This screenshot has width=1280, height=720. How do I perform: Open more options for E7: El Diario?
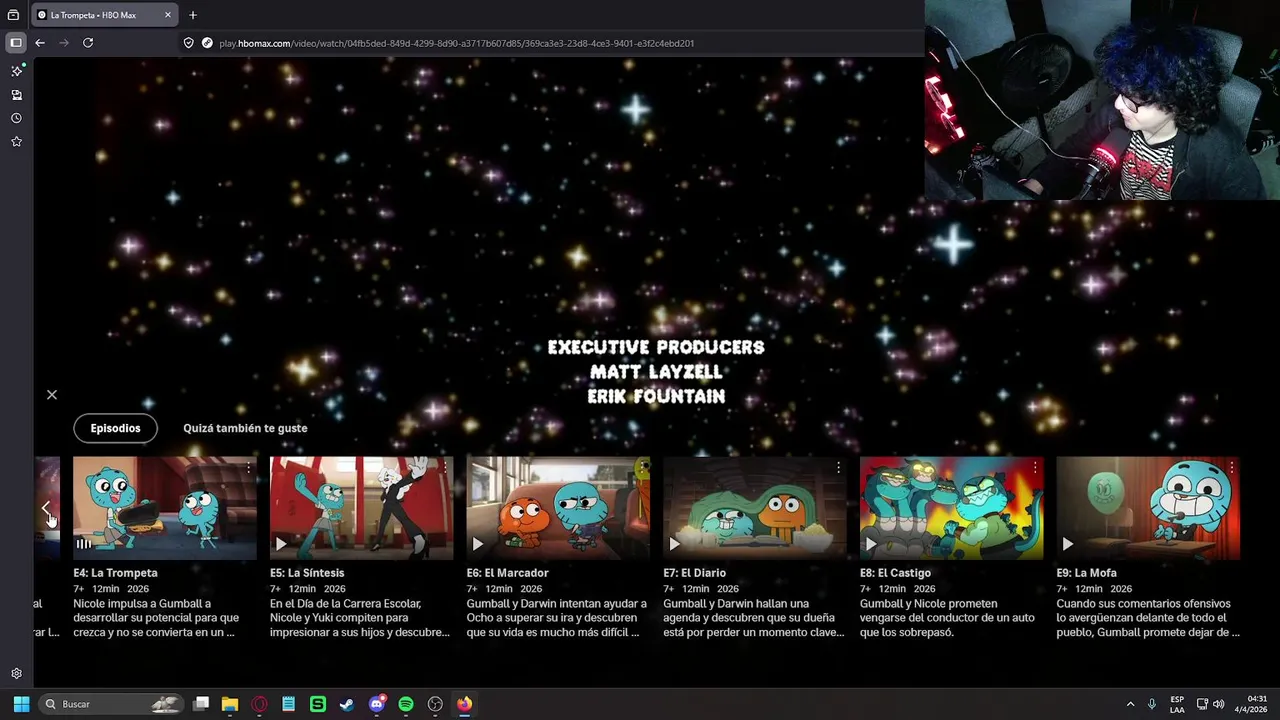coord(838,468)
